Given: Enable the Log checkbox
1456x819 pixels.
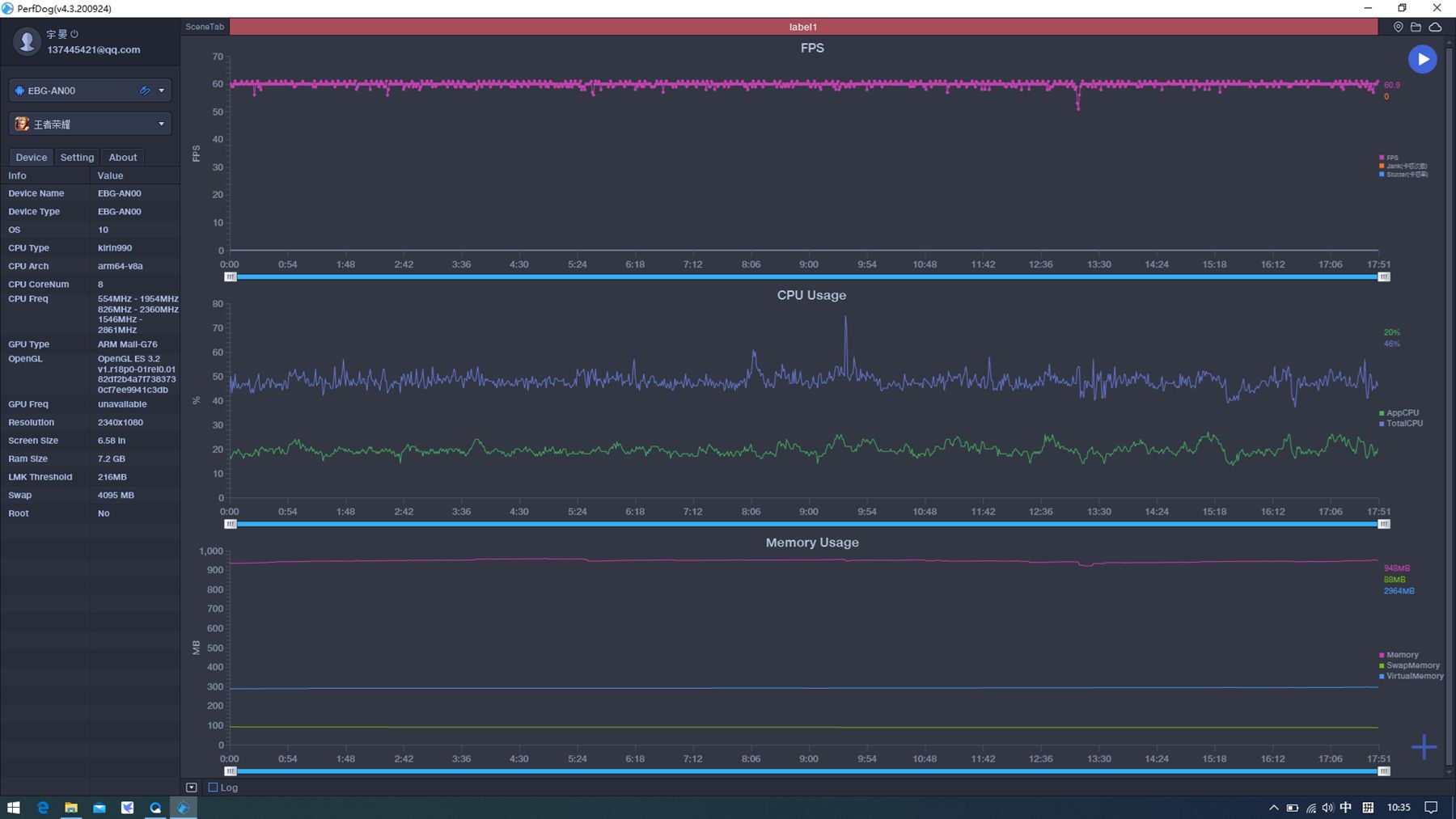Looking at the screenshot, I should click(214, 787).
